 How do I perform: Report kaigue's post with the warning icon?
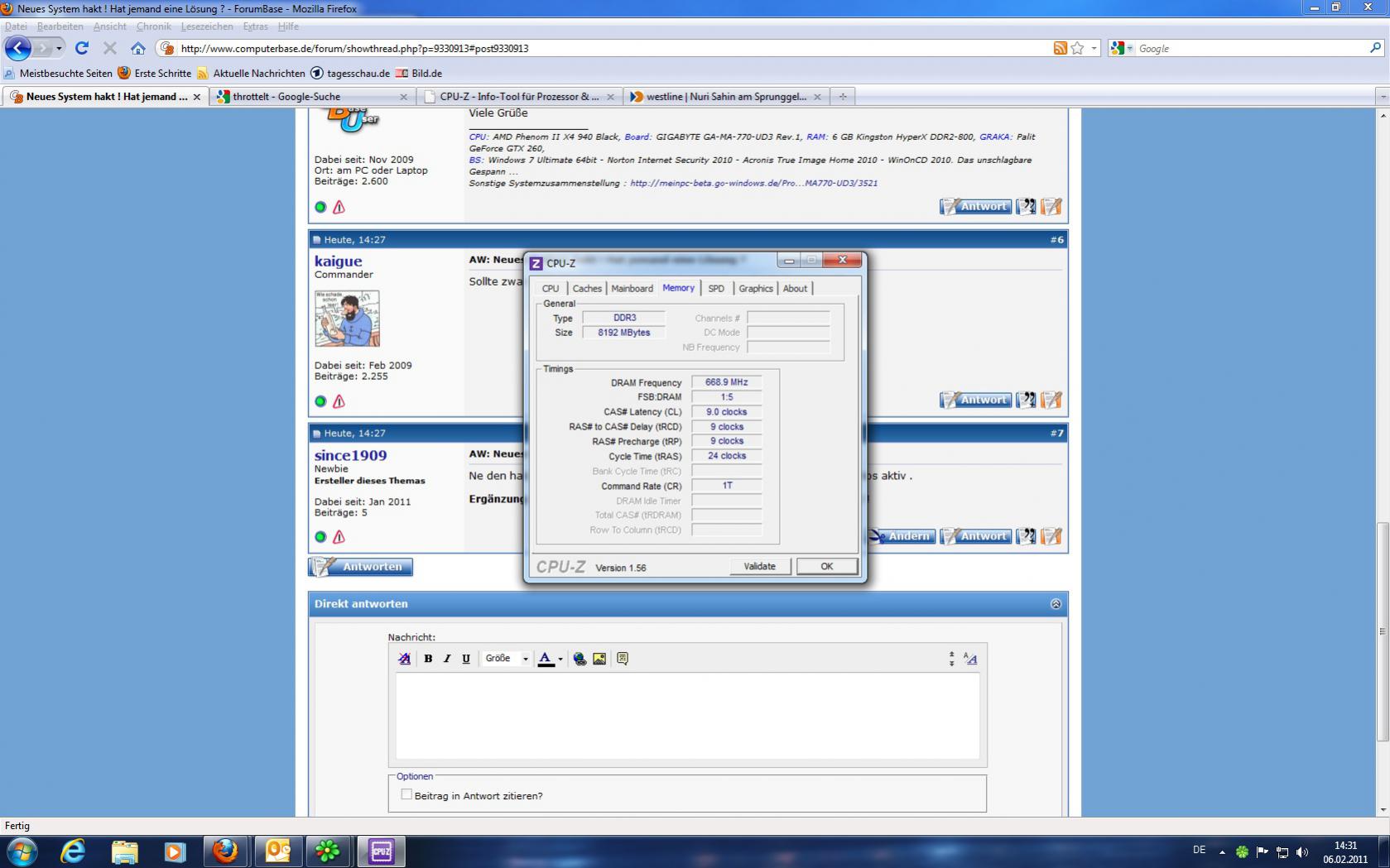tap(339, 401)
